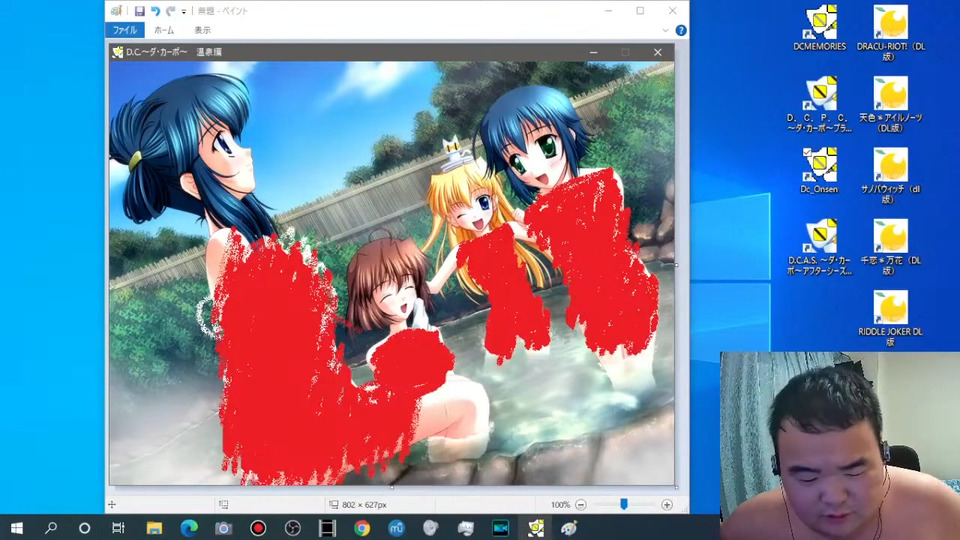The image size is (960, 540).
Task: Click the red record button app on the taskbar
Action: [258, 528]
